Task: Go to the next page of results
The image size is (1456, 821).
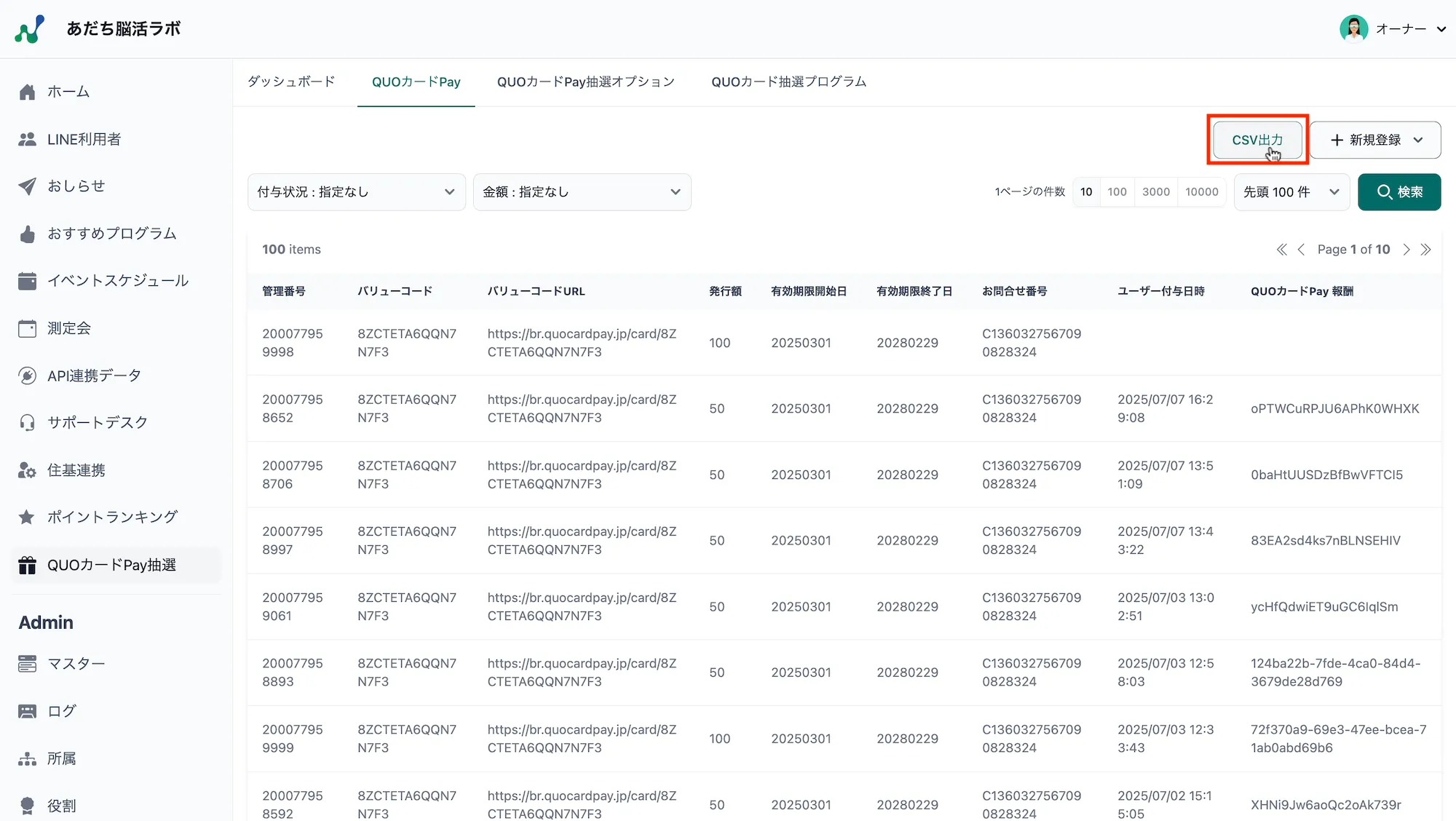Action: coord(1406,249)
